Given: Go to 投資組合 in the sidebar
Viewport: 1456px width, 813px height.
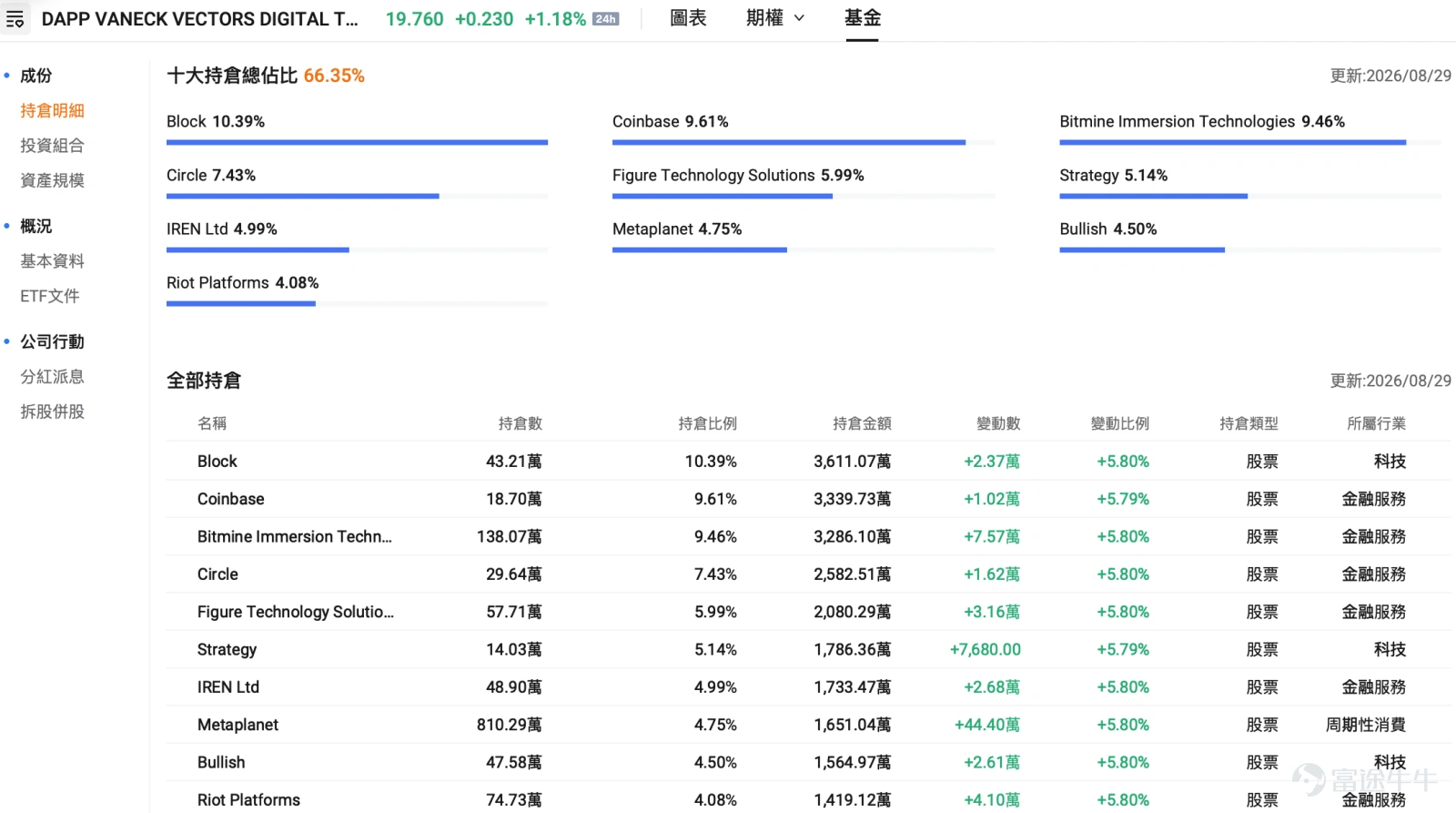Looking at the screenshot, I should [52, 146].
